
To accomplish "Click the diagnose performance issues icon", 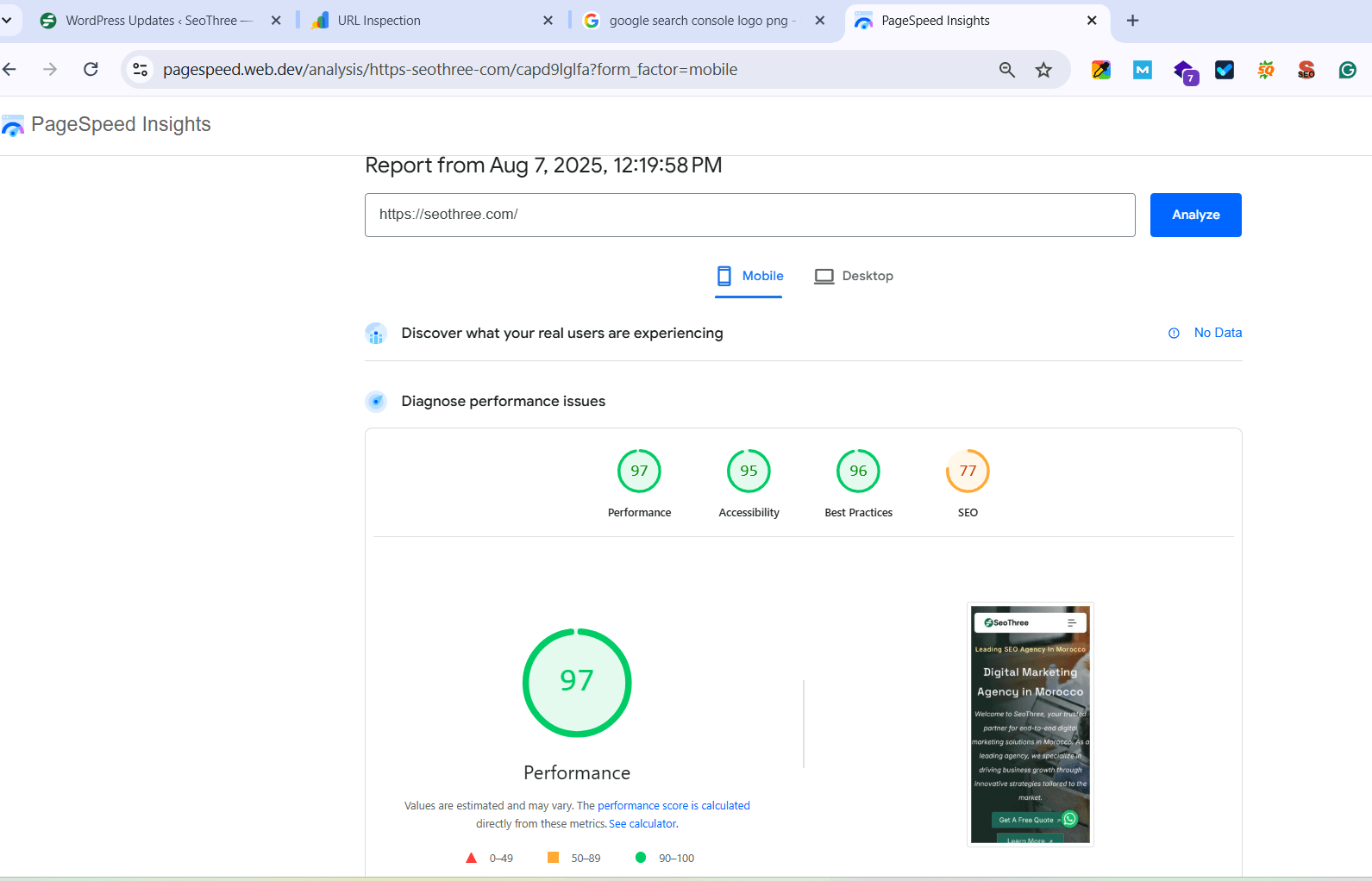I will point(376,402).
